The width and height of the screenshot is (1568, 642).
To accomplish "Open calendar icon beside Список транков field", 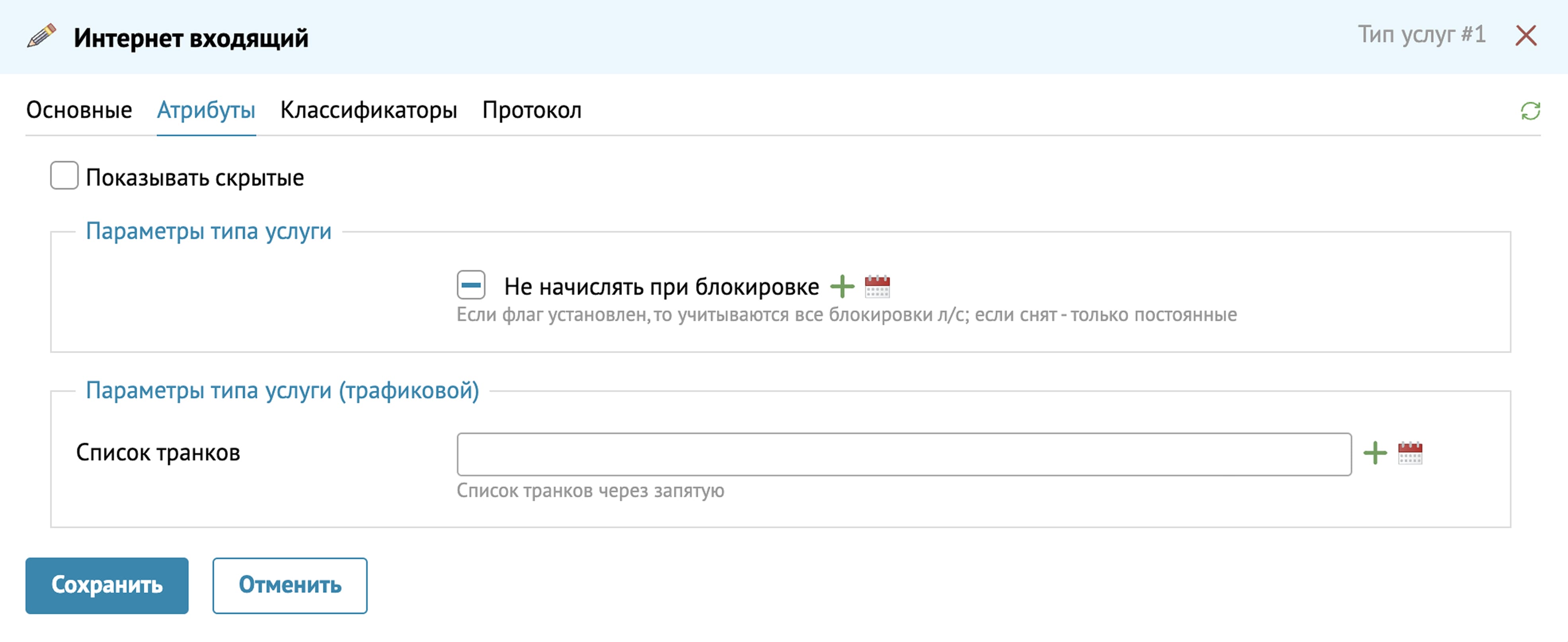I will [x=1410, y=453].
